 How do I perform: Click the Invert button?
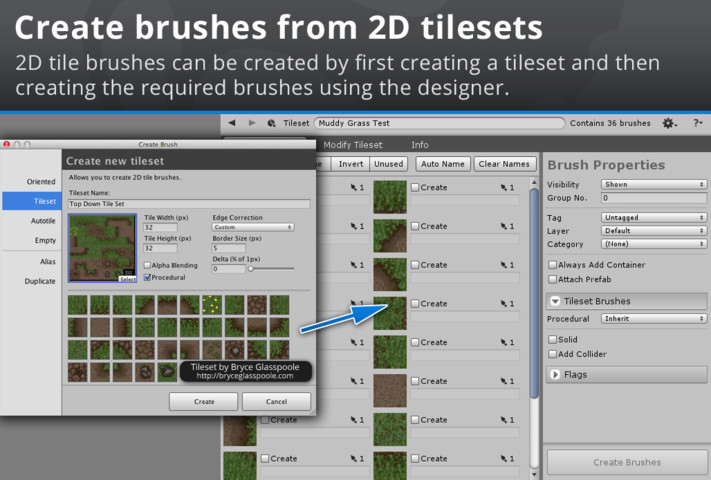pyautogui.click(x=351, y=164)
